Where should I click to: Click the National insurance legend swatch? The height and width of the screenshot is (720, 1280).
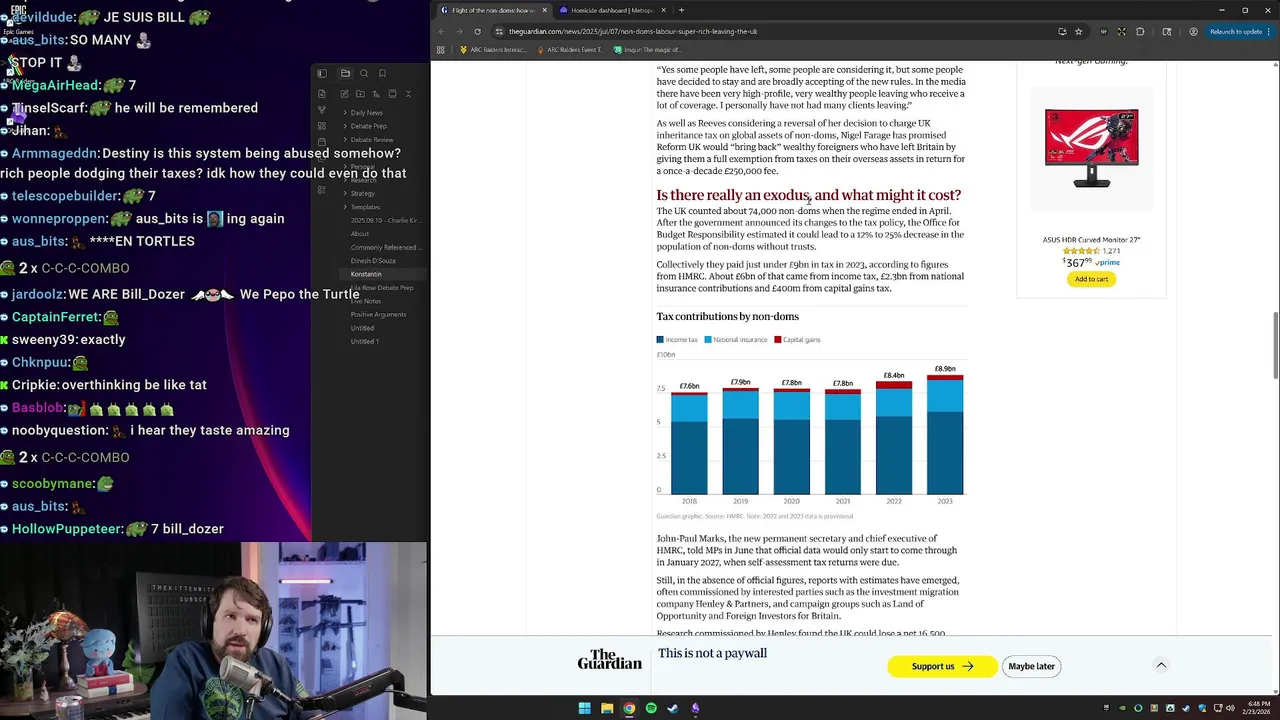[709, 340]
